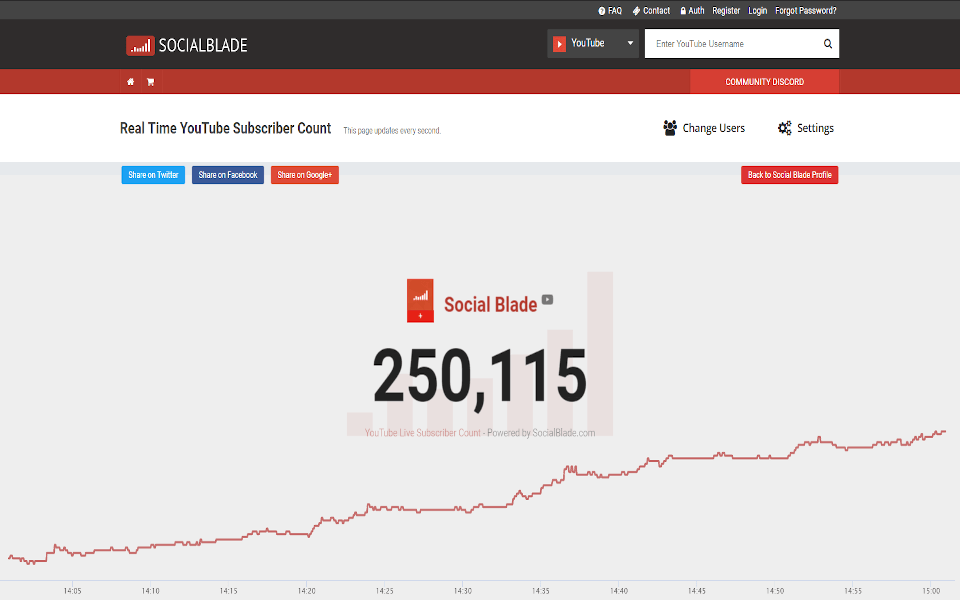This screenshot has width=960, height=600.
Task: Click Share on Facebook button
Action: click(228, 175)
